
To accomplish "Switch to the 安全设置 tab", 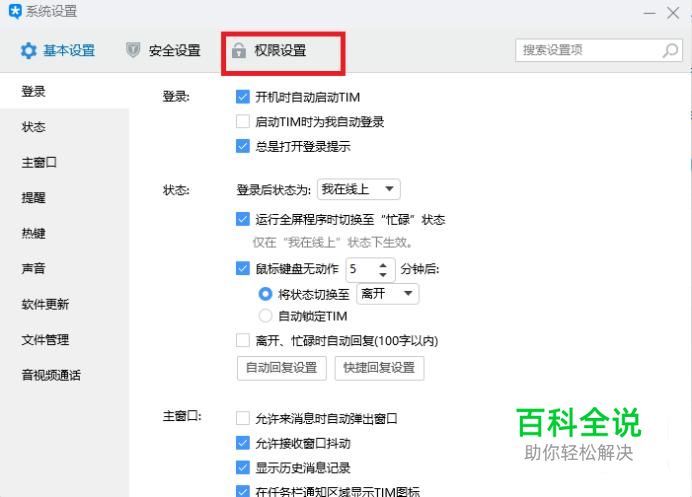I will pos(163,50).
